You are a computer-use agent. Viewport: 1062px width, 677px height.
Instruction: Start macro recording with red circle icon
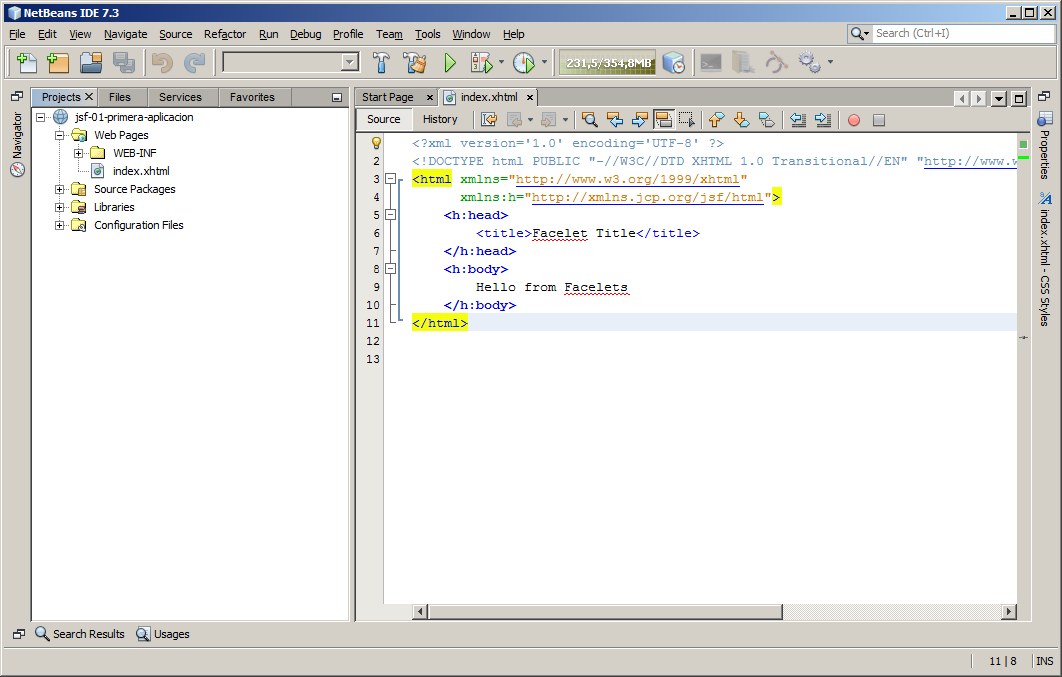pos(854,120)
